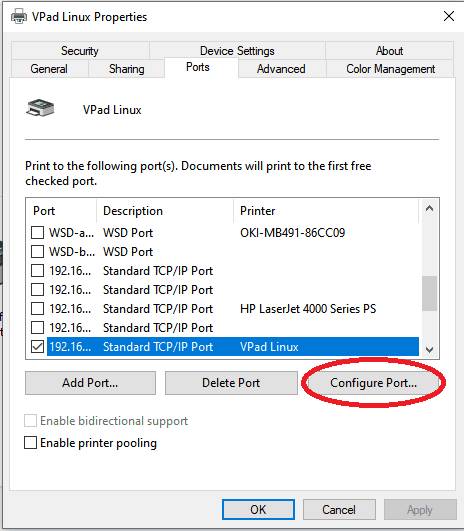
Task: Go to the Color Management tab
Action: pyautogui.click(x=390, y=69)
